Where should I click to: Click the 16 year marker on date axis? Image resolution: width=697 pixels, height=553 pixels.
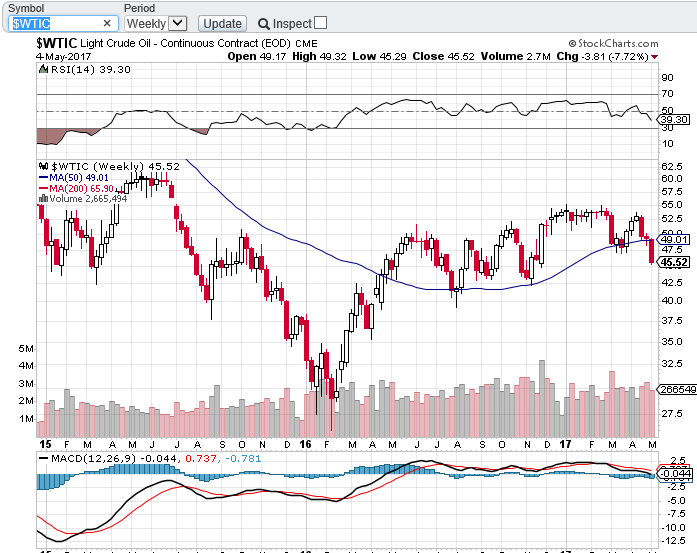click(305, 444)
